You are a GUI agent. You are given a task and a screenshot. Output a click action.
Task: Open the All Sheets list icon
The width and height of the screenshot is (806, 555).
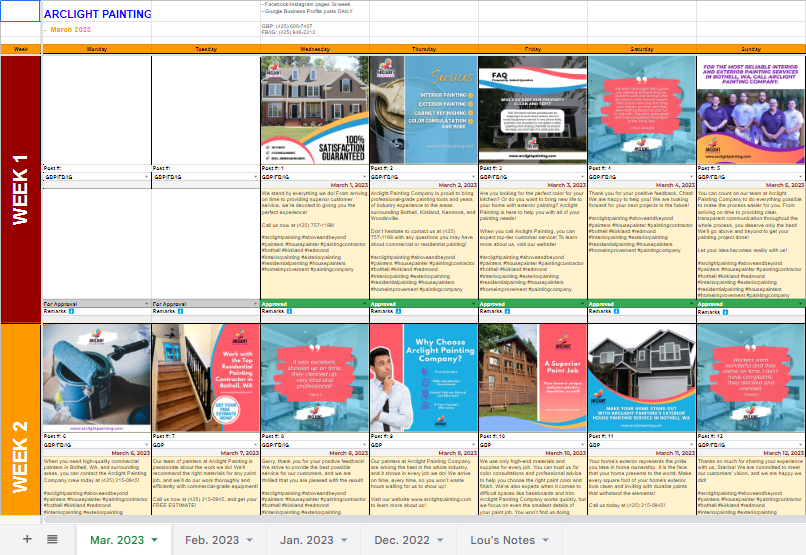(x=52, y=539)
